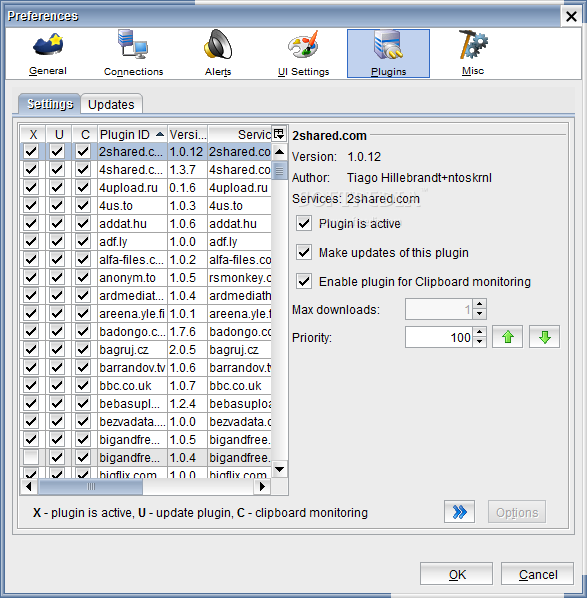Sort by Plugin ID column header
The image size is (587, 598).
click(132, 134)
